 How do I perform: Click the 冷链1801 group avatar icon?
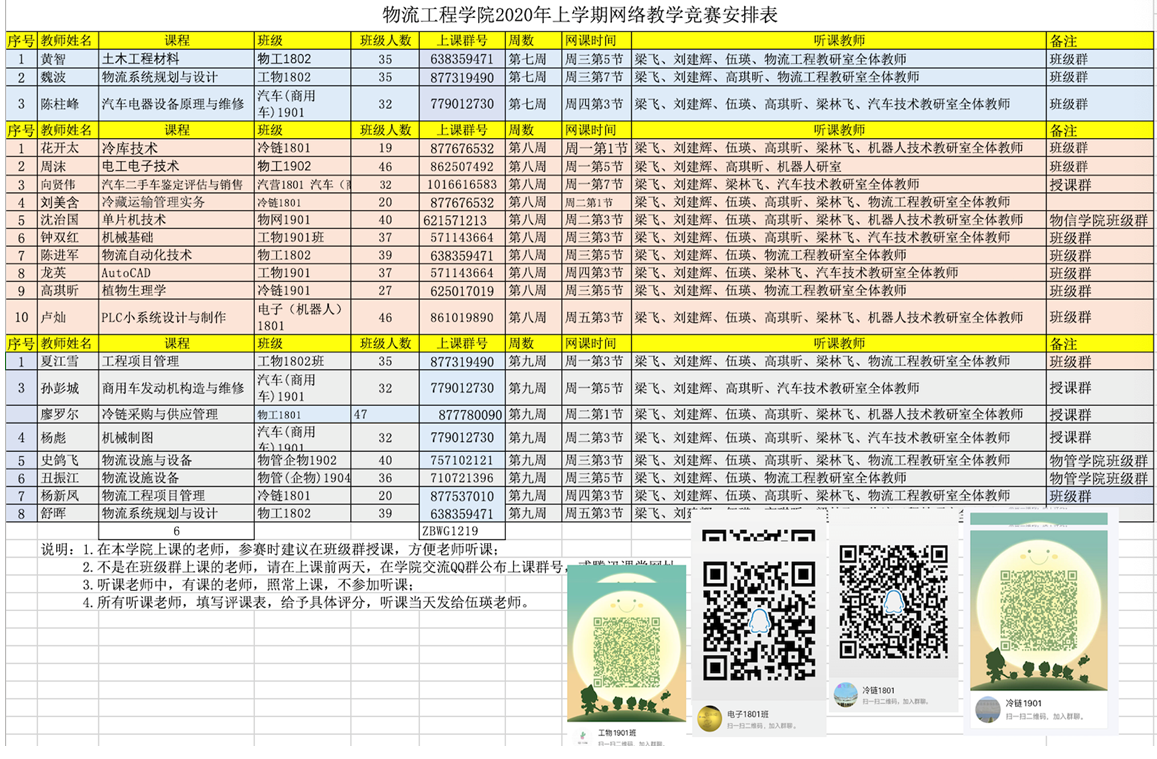click(x=846, y=692)
